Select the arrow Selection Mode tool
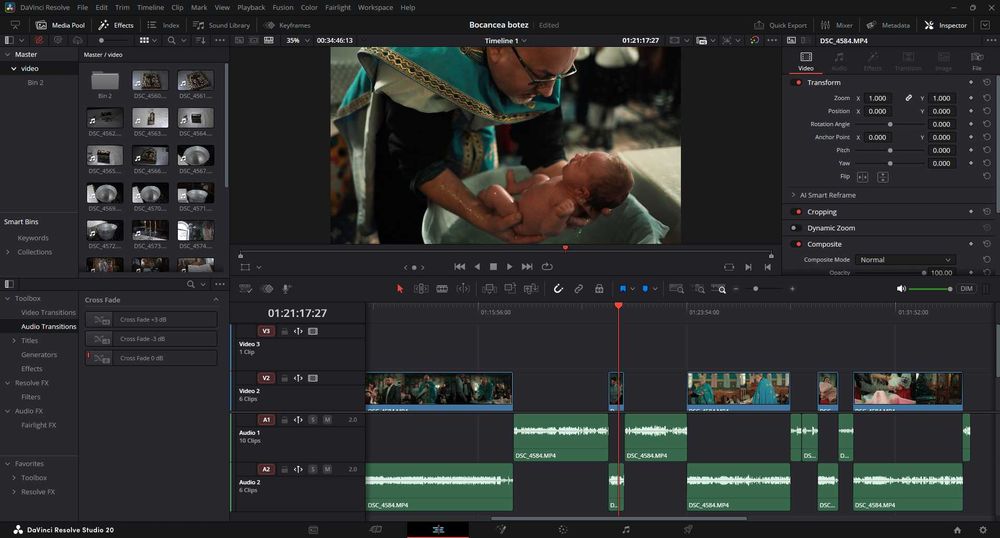Image resolution: width=1000 pixels, height=538 pixels. tap(400, 289)
